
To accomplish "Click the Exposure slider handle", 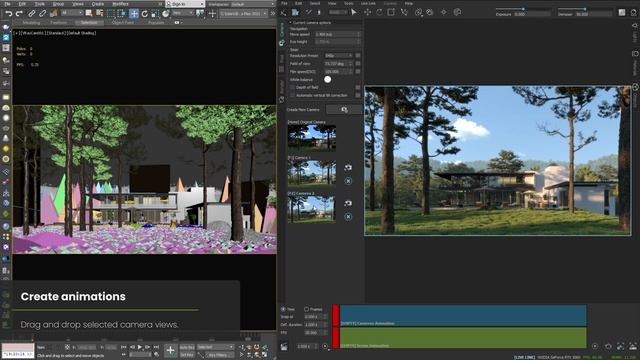I will [523, 9].
